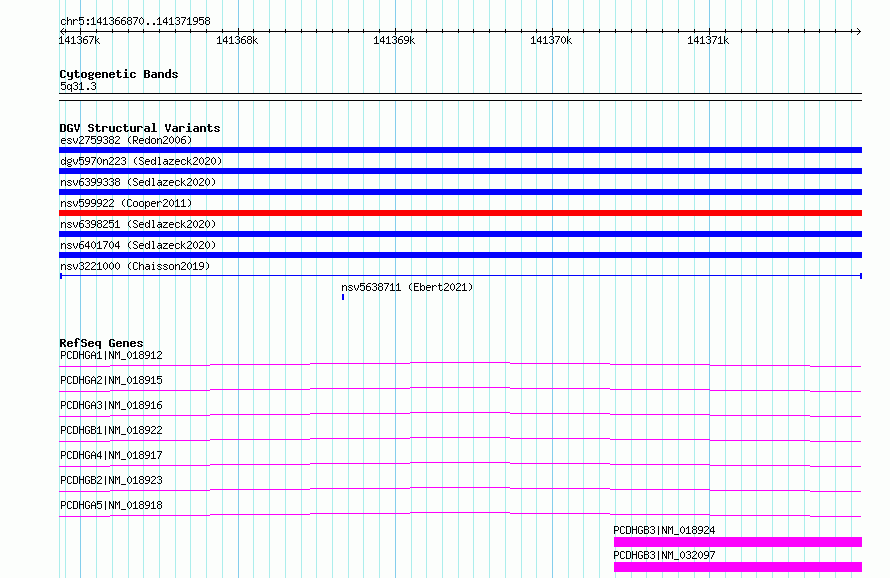Image resolution: width=890 pixels, height=578 pixels.
Task: Open variant nsv6399338 (Sedlazeck2020) label
Action: 138,182
